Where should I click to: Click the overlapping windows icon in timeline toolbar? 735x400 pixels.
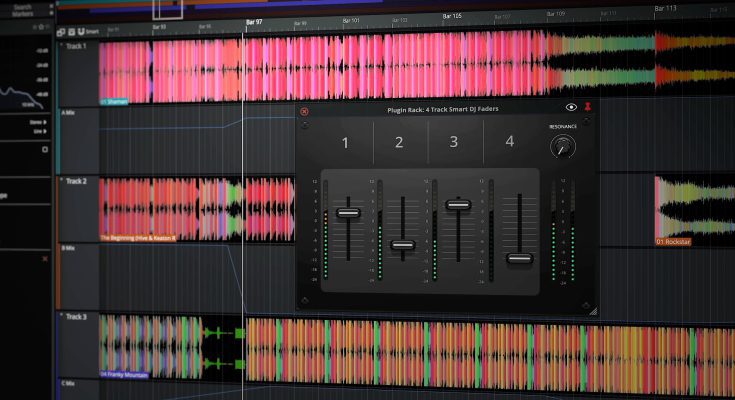[60, 32]
